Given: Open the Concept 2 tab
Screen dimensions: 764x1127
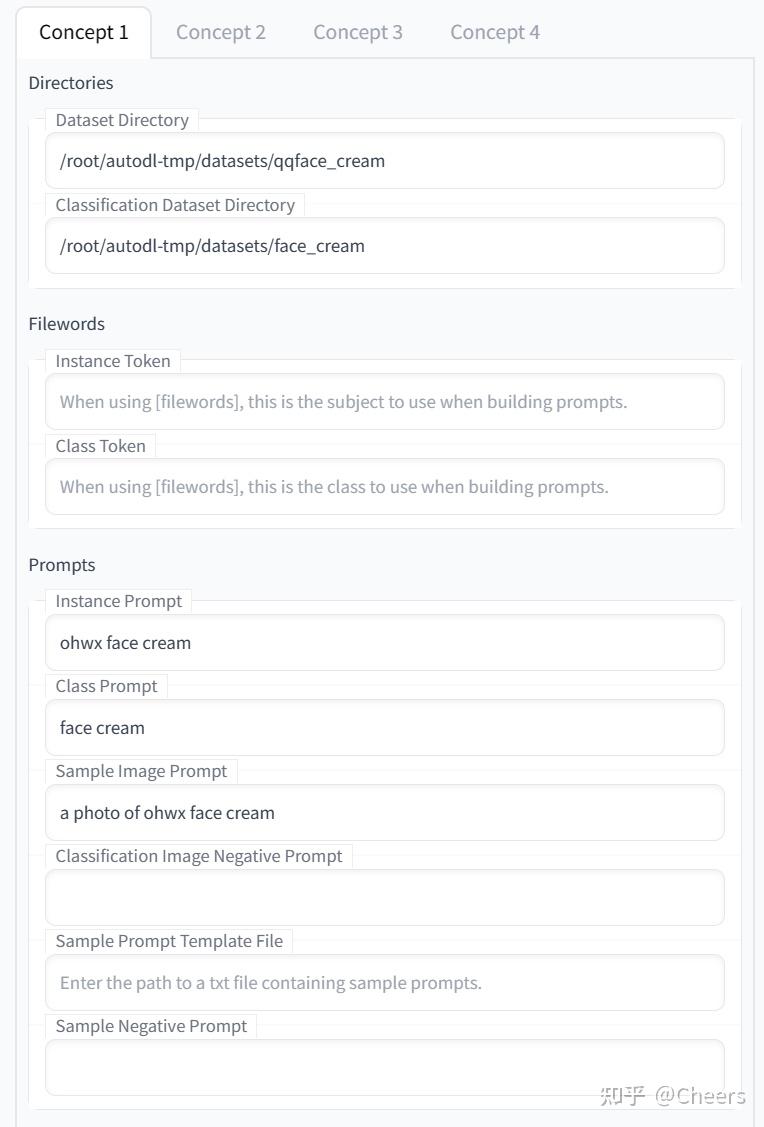Looking at the screenshot, I should click(221, 32).
